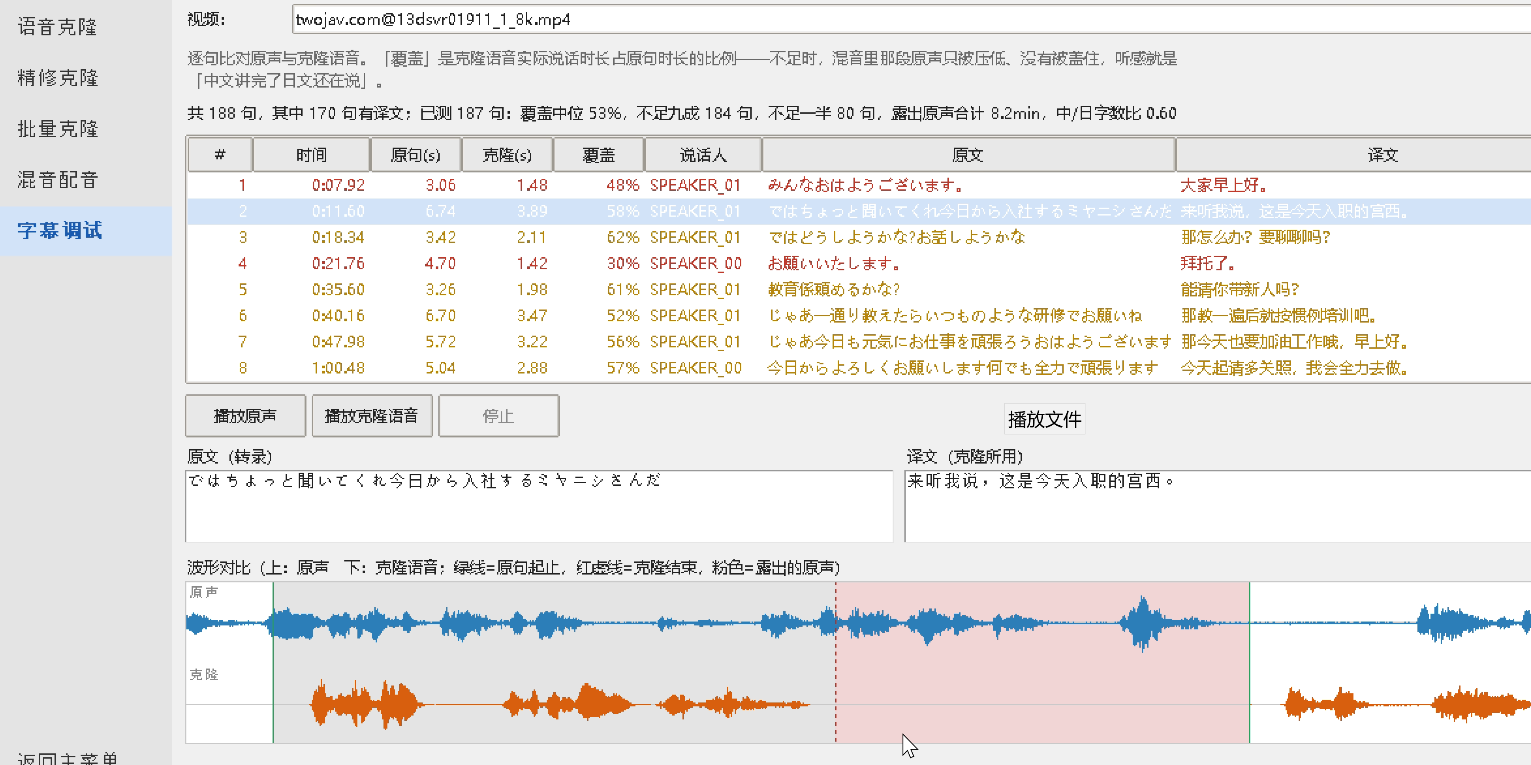
Task: Click the 译文 column header
Action: (x=1353, y=155)
